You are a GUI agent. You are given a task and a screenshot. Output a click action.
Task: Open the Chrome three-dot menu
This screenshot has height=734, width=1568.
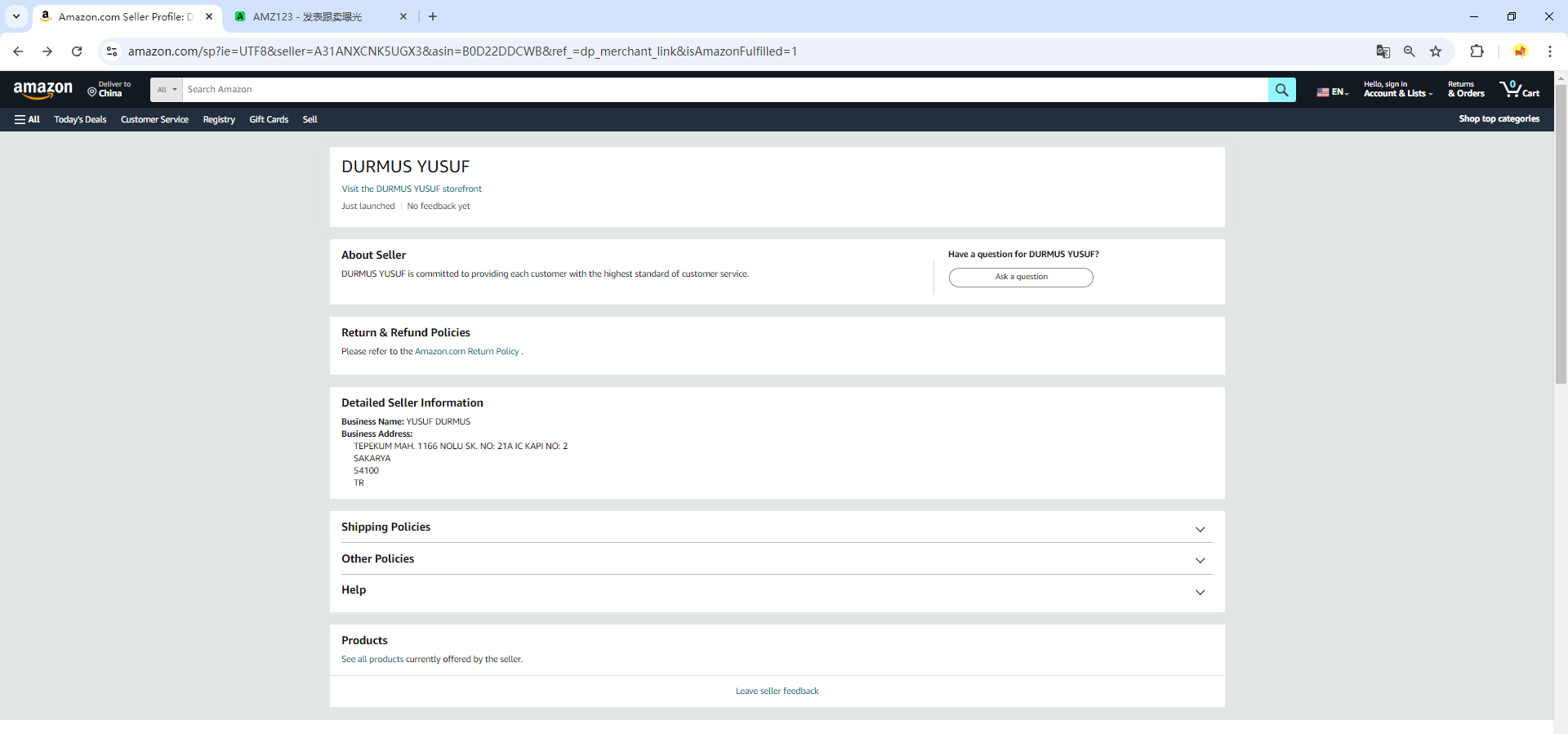tap(1549, 51)
